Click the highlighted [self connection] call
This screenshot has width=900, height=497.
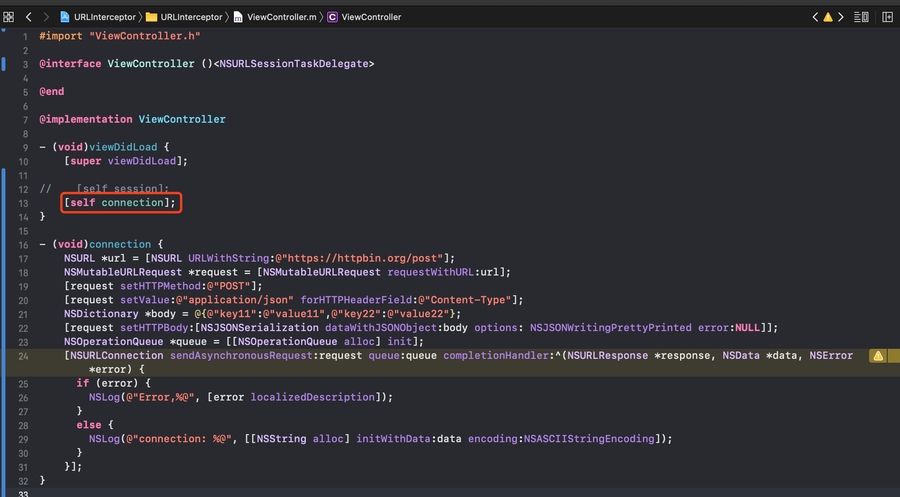(x=120, y=203)
